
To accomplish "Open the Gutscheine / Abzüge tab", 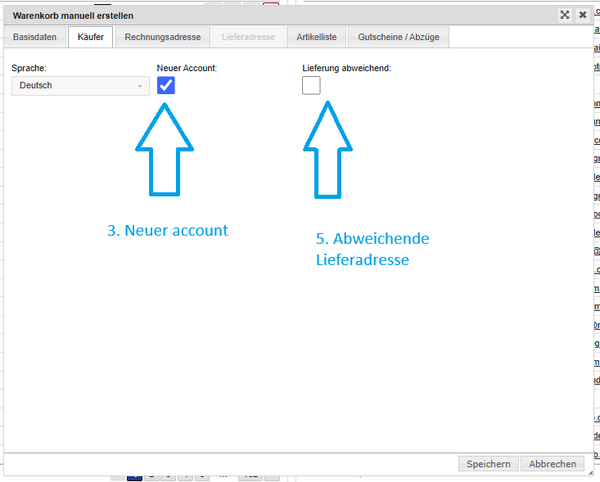I will tap(398, 37).
